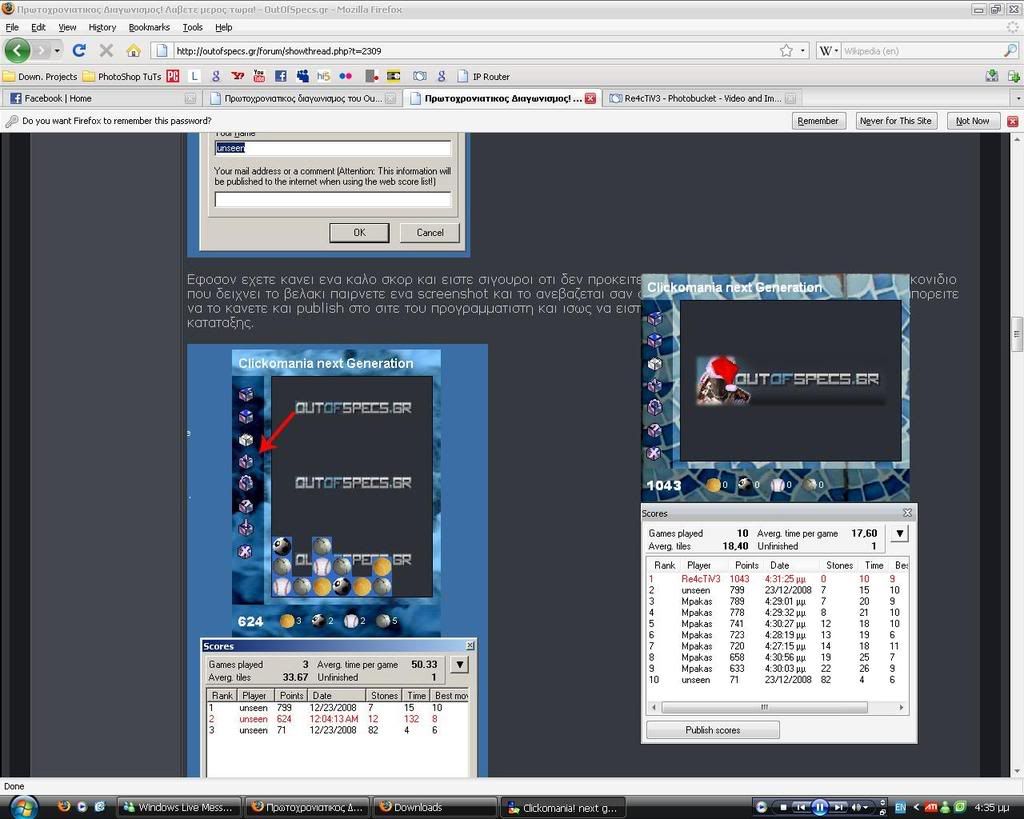Screen dimensions: 1024x819
Task: Reload the page with the refresh icon
Action: 79,50
